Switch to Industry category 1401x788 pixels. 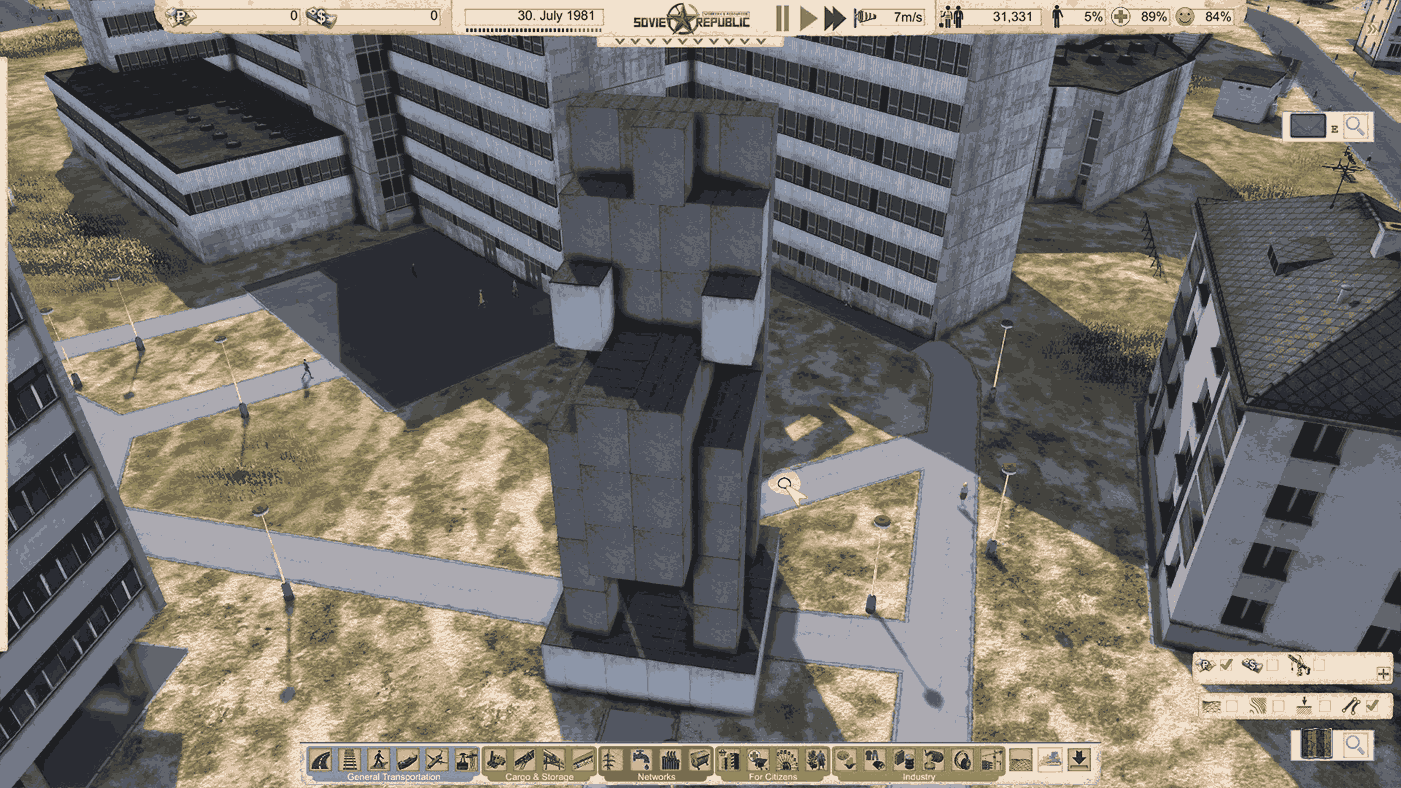[919, 777]
